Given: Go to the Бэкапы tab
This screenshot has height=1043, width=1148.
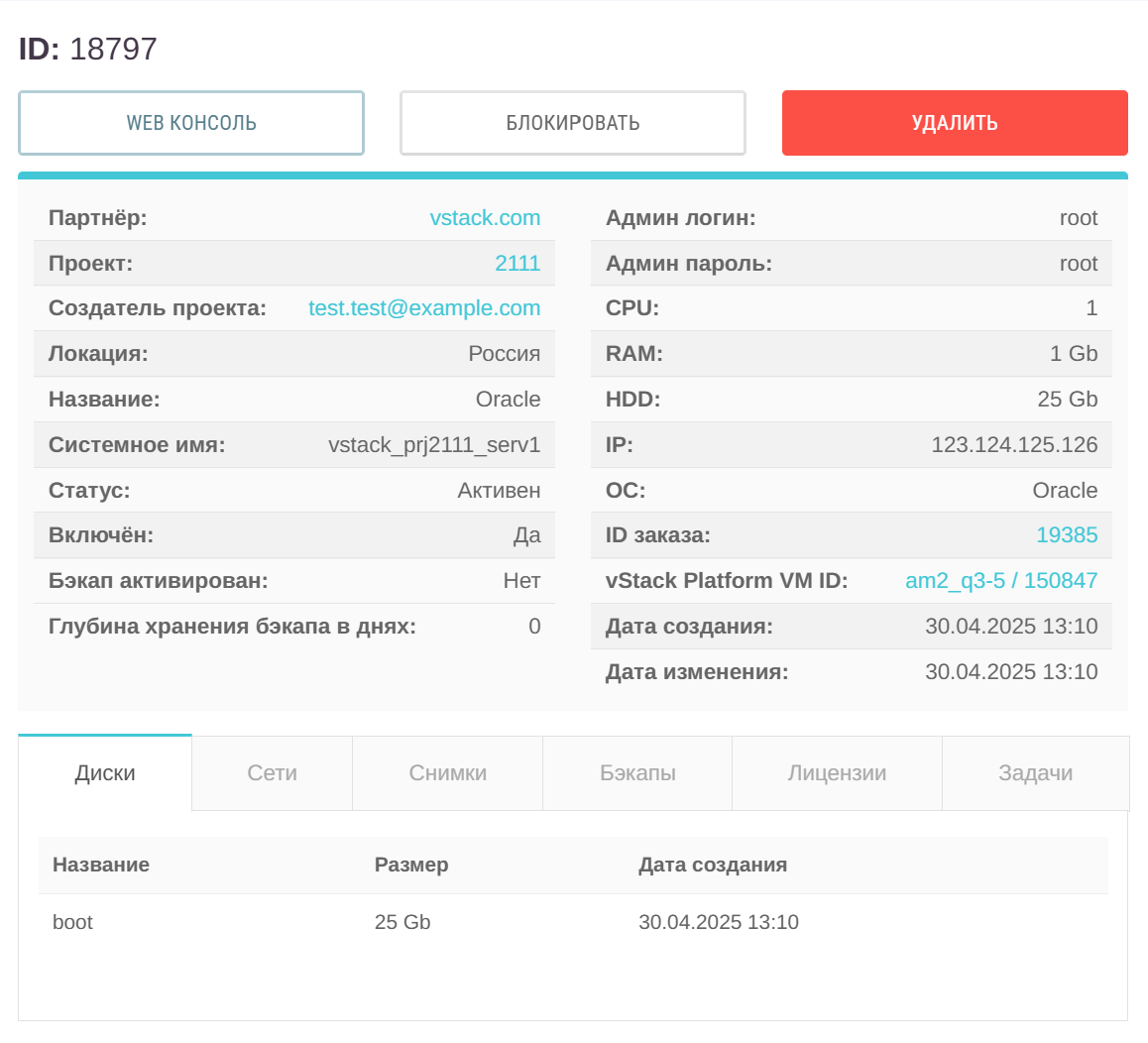Looking at the screenshot, I should coord(637,773).
